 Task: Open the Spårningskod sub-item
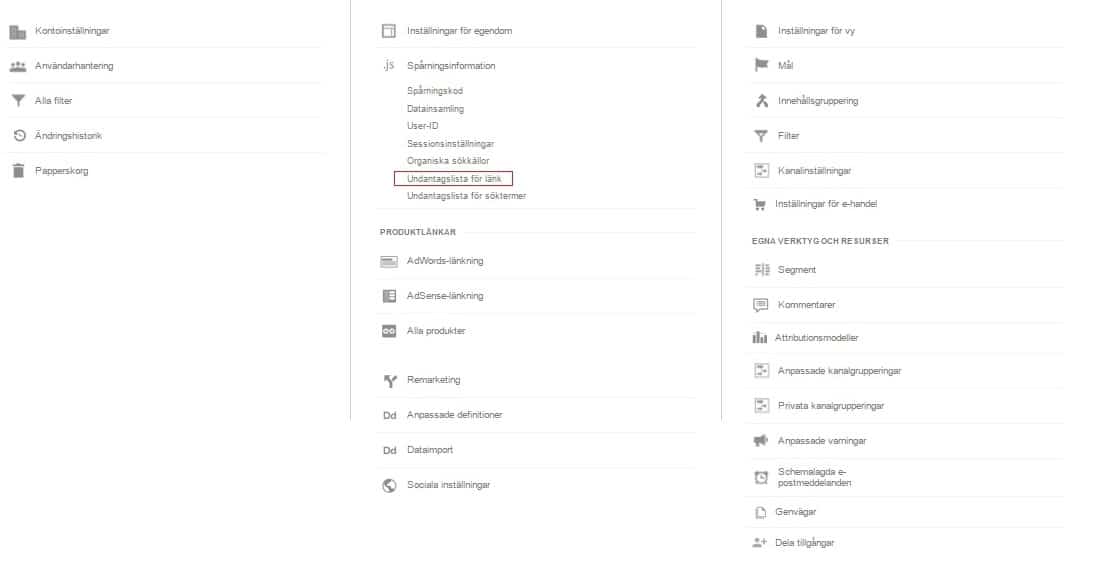pyautogui.click(x=434, y=91)
